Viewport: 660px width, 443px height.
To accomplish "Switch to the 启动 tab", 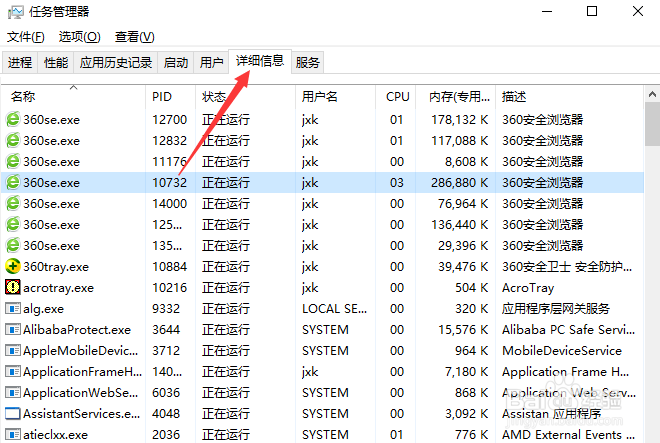I will 176,63.
